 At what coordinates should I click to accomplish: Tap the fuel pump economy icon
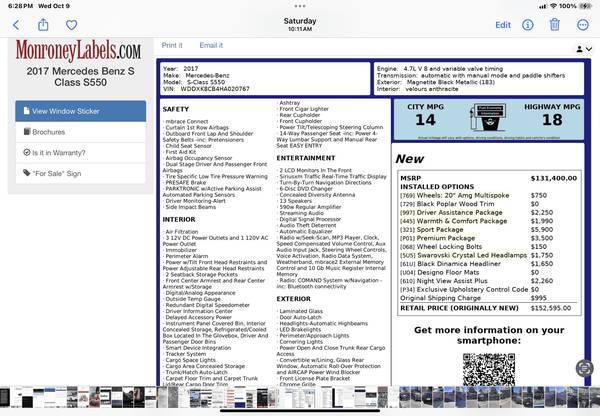pyautogui.click(x=489, y=117)
